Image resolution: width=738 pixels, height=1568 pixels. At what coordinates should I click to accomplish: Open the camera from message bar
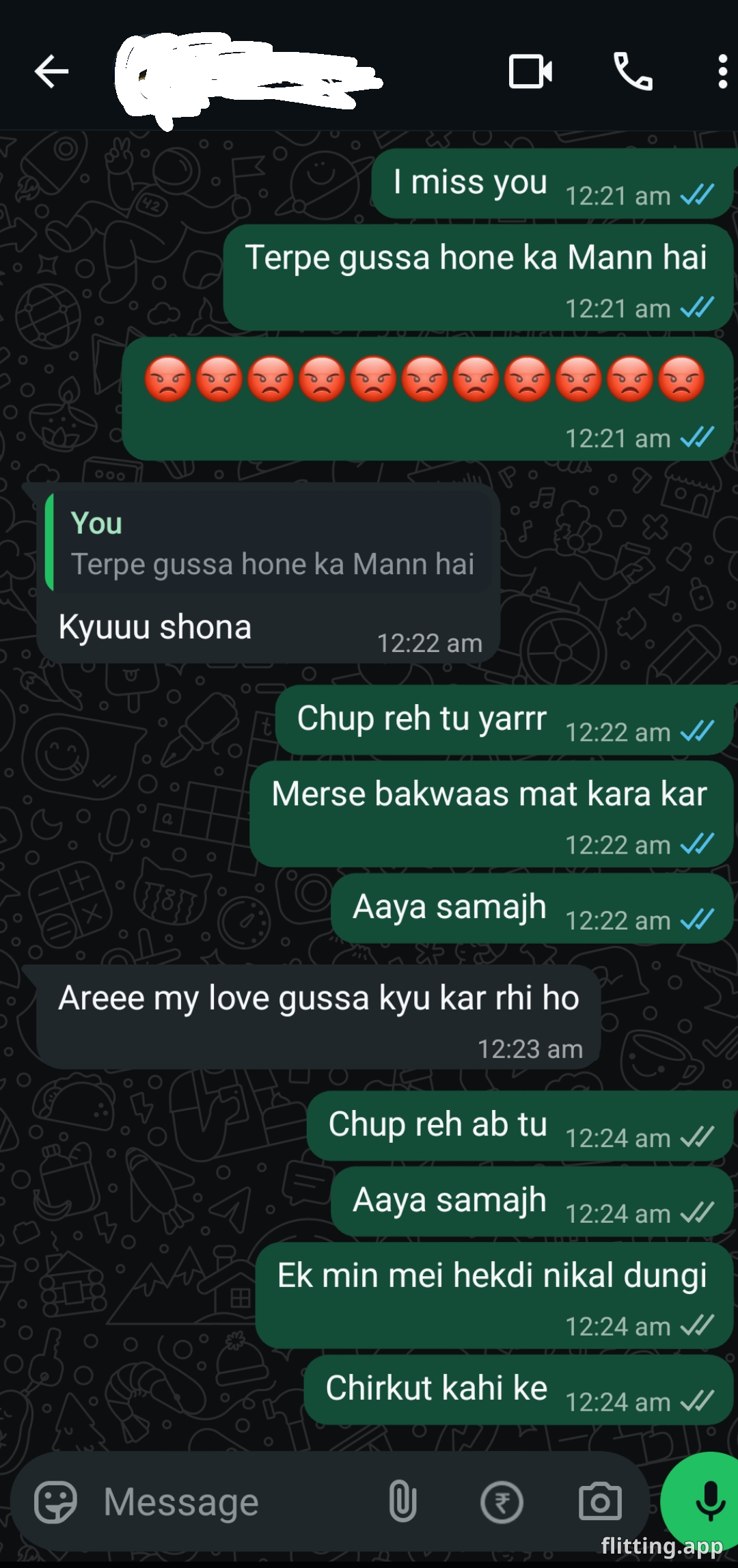point(600,1502)
